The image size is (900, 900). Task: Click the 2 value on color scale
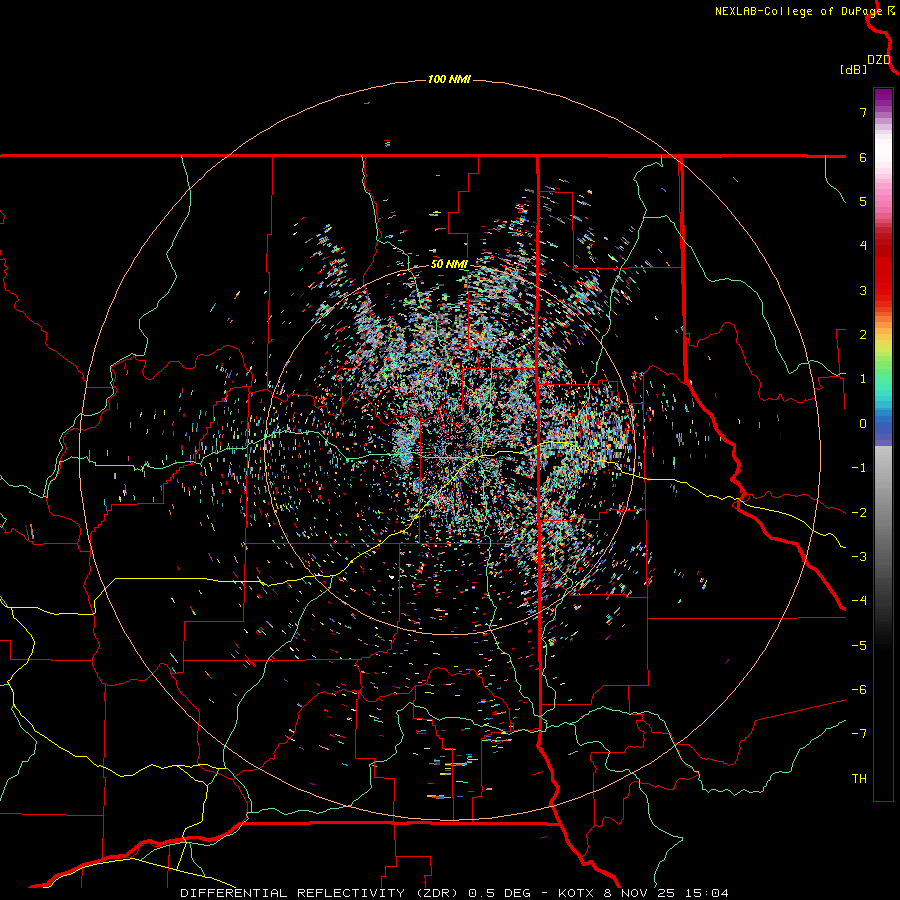863,335
